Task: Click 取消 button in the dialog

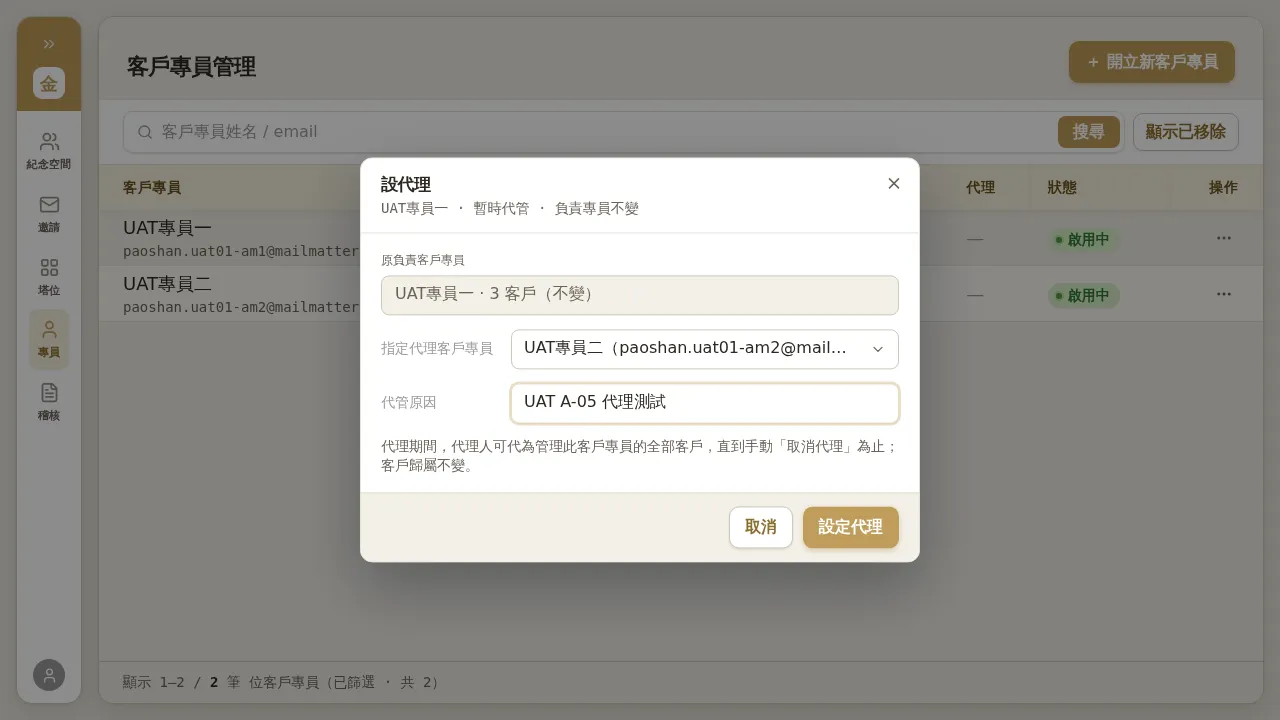Action: point(761,527)
